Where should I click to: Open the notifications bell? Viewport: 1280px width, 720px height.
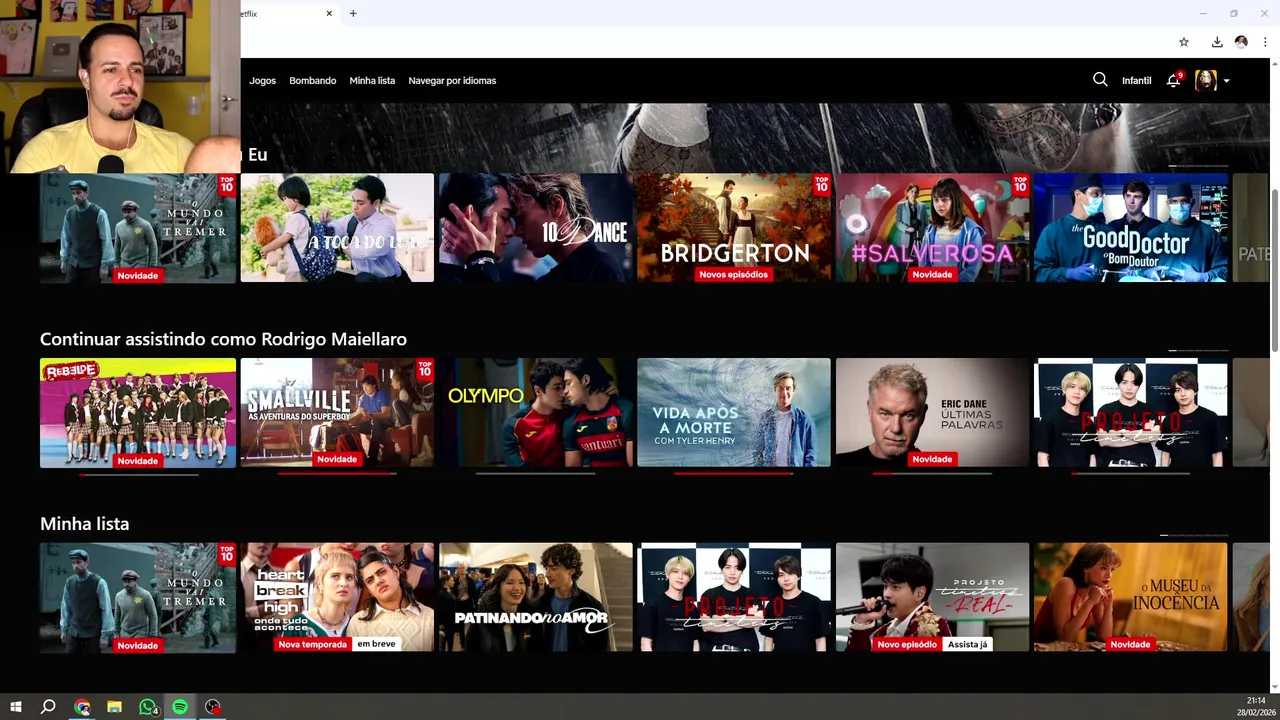pyautogui.click(x=1174, y=80)
